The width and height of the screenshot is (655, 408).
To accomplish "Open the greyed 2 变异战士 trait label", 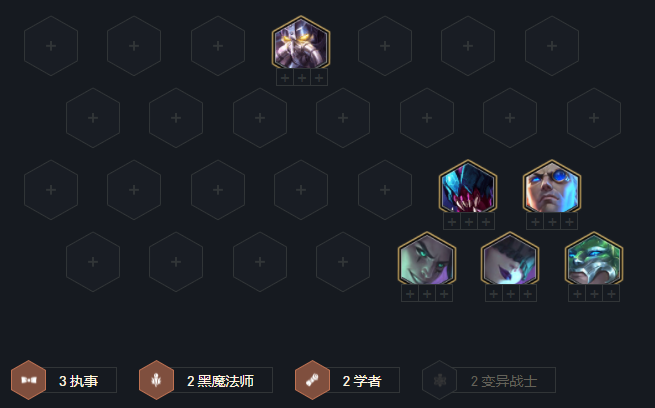I will coord(504,381).
